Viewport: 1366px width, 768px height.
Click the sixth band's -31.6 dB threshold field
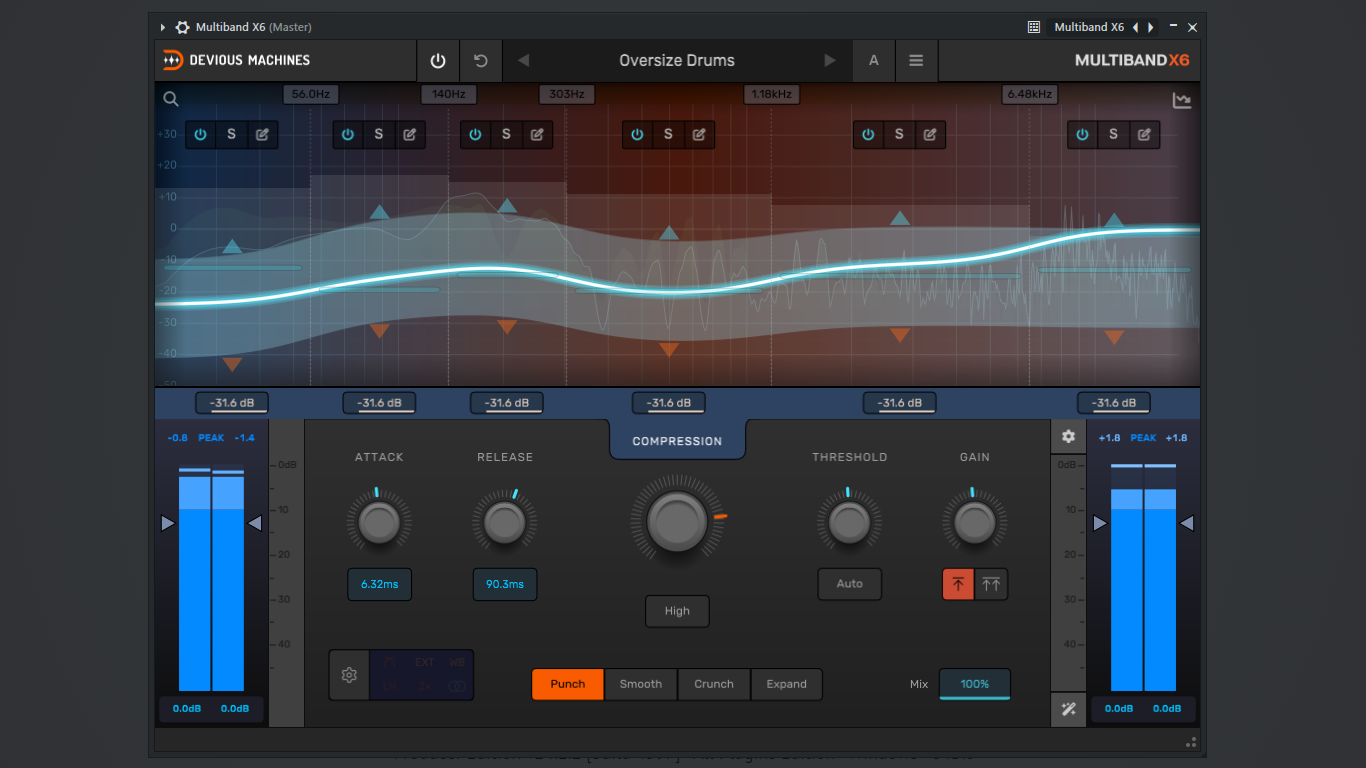coord(1113,403)
